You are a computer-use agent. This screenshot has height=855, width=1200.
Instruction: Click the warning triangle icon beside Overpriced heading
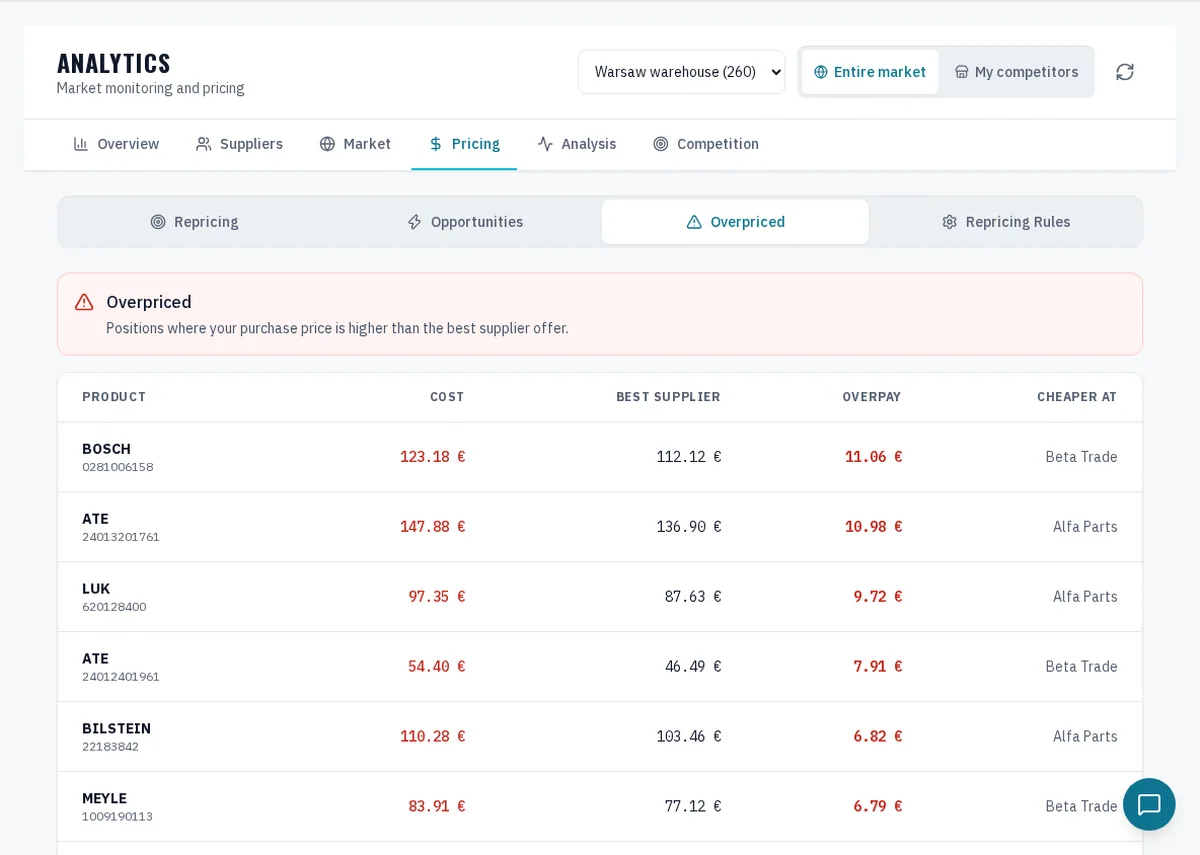tap(84, 302)
